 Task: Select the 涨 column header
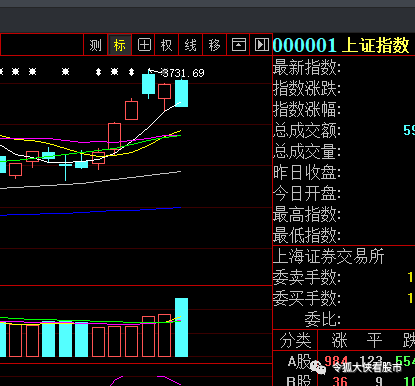tap(339, 340)
